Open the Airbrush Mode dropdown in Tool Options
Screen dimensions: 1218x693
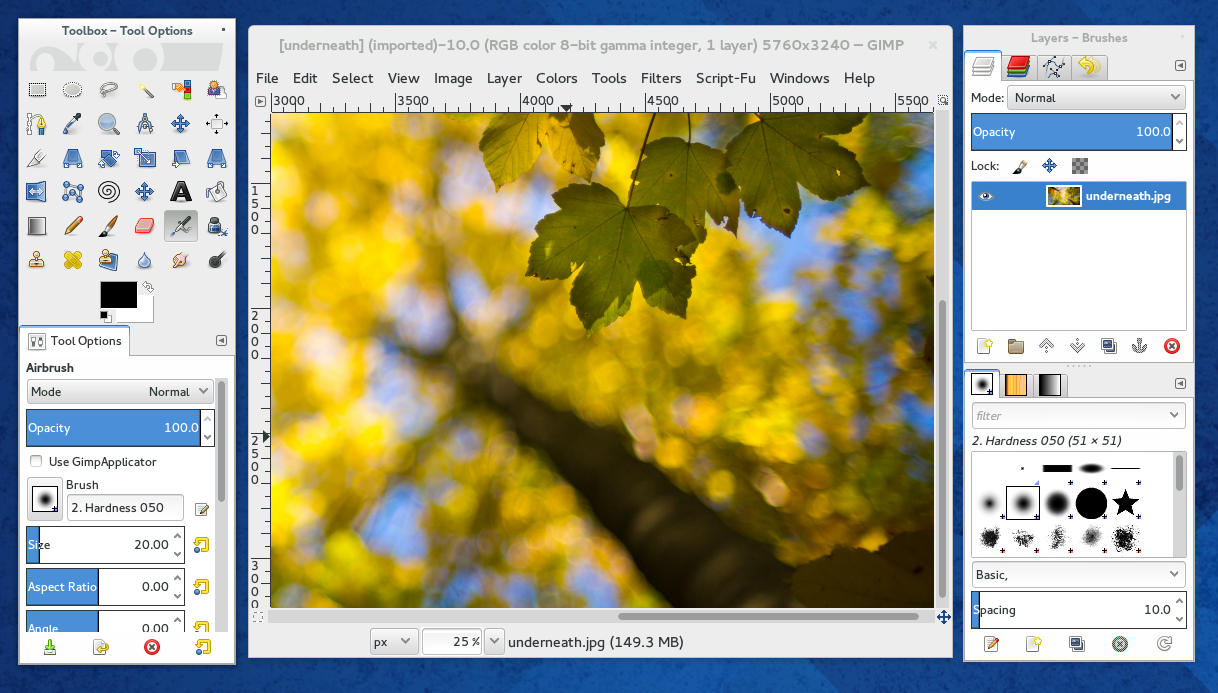121,392
